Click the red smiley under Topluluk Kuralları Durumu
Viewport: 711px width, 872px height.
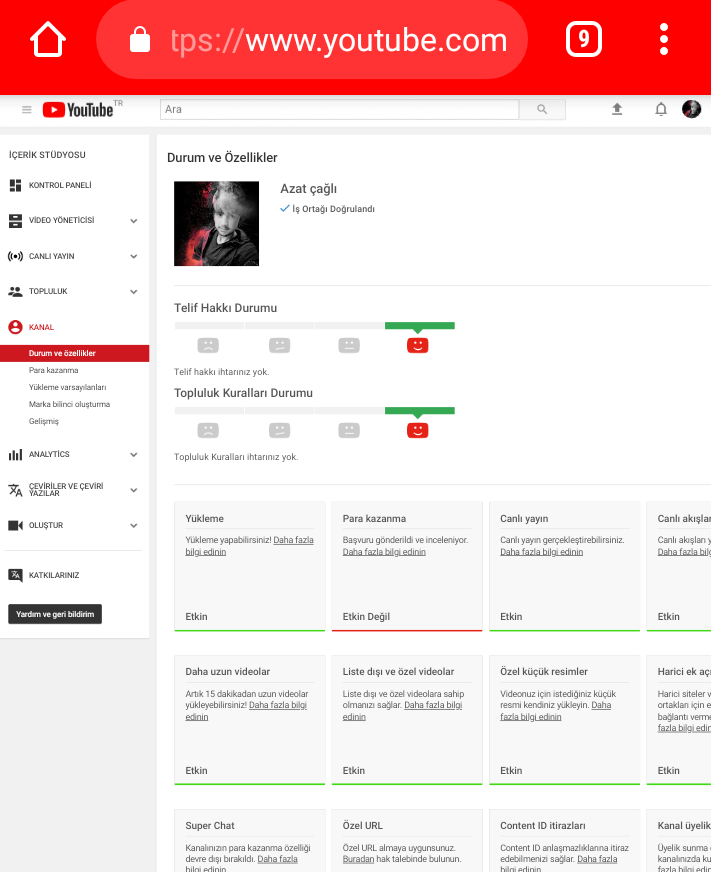[417, 430]
